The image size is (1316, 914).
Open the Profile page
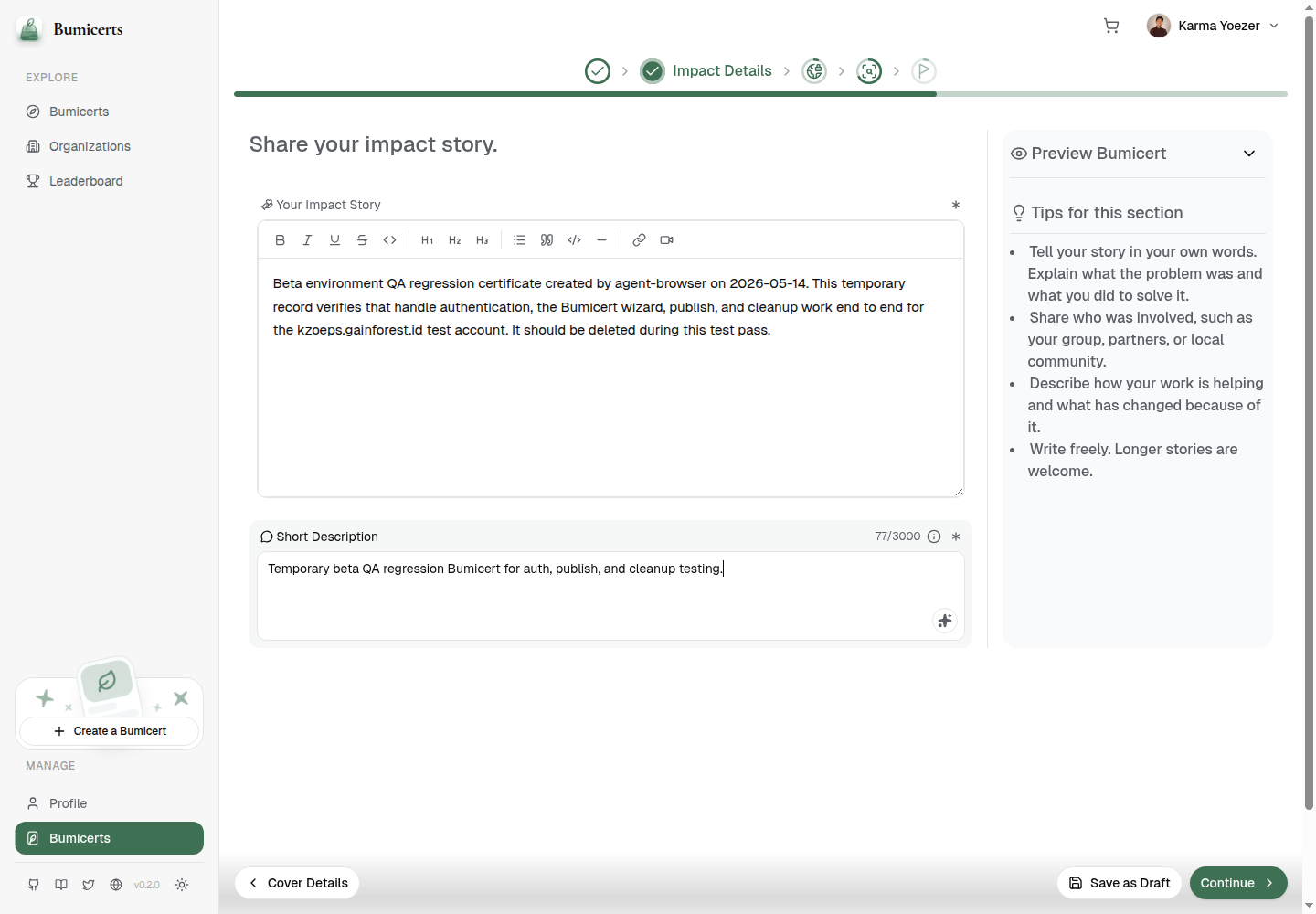coord(110,803)
